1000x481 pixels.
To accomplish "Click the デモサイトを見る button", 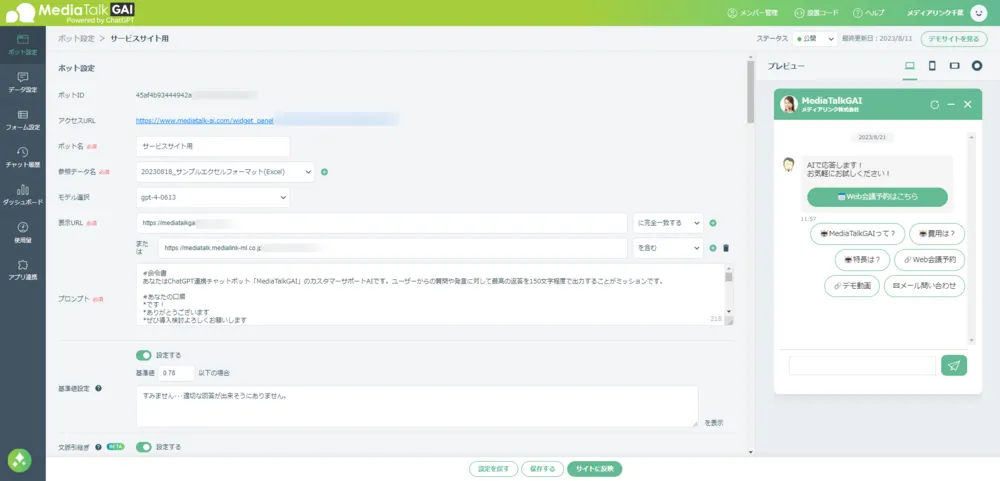I will 953,39.
